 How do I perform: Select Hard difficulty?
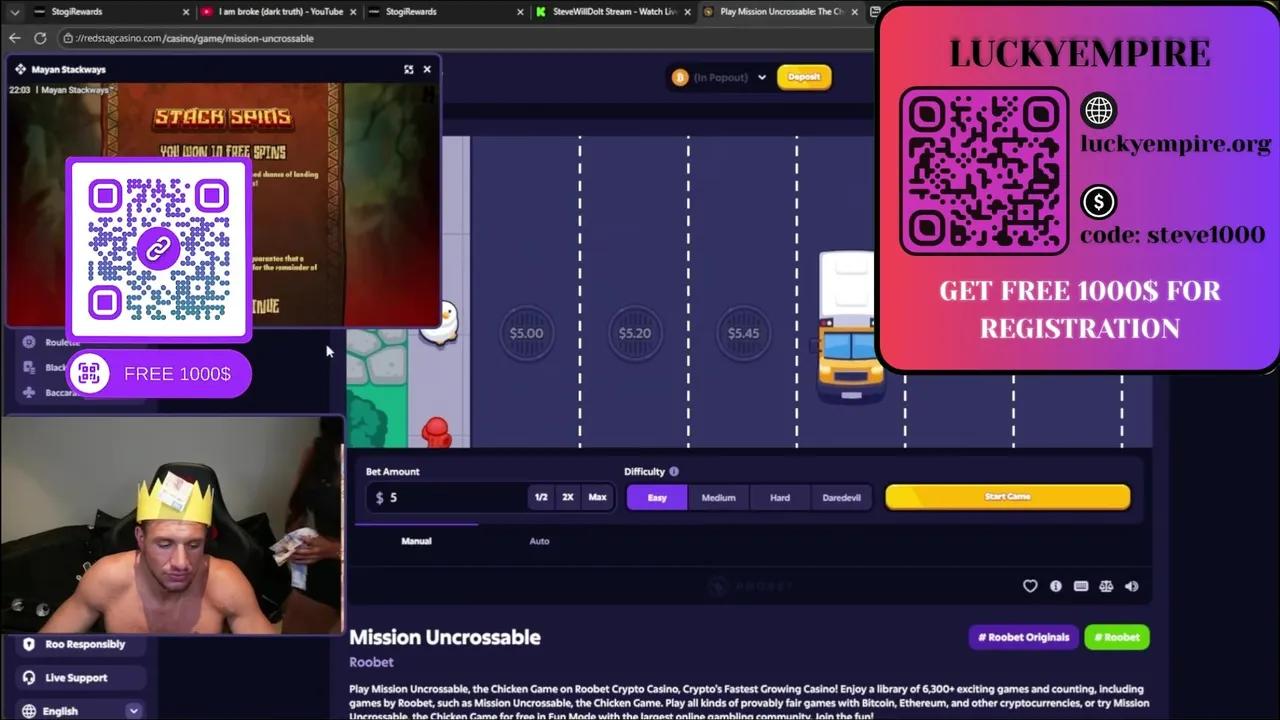780,497
